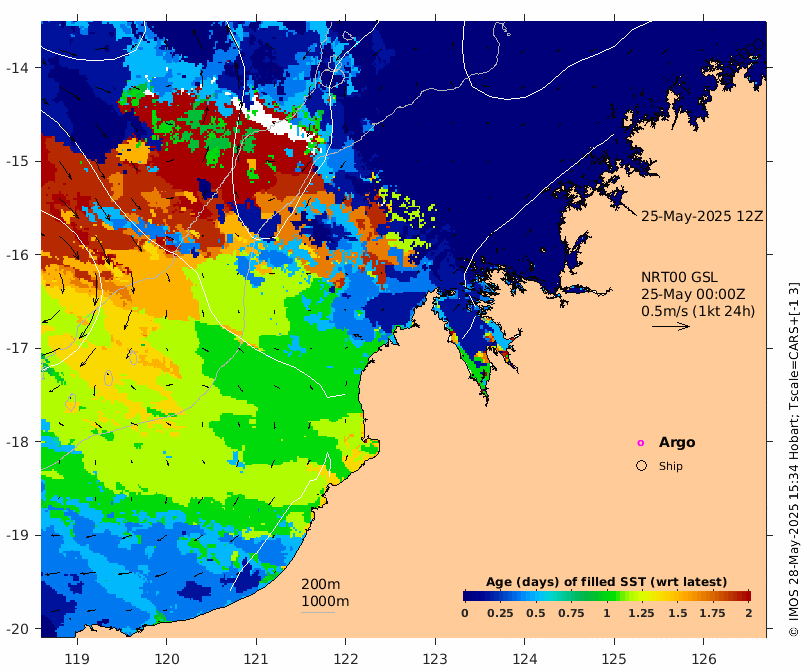The width and height of the screenshot is (810, 672).
Task: Click the '25-May-2025 12Z' date label
Action: (x=702, y=216)
